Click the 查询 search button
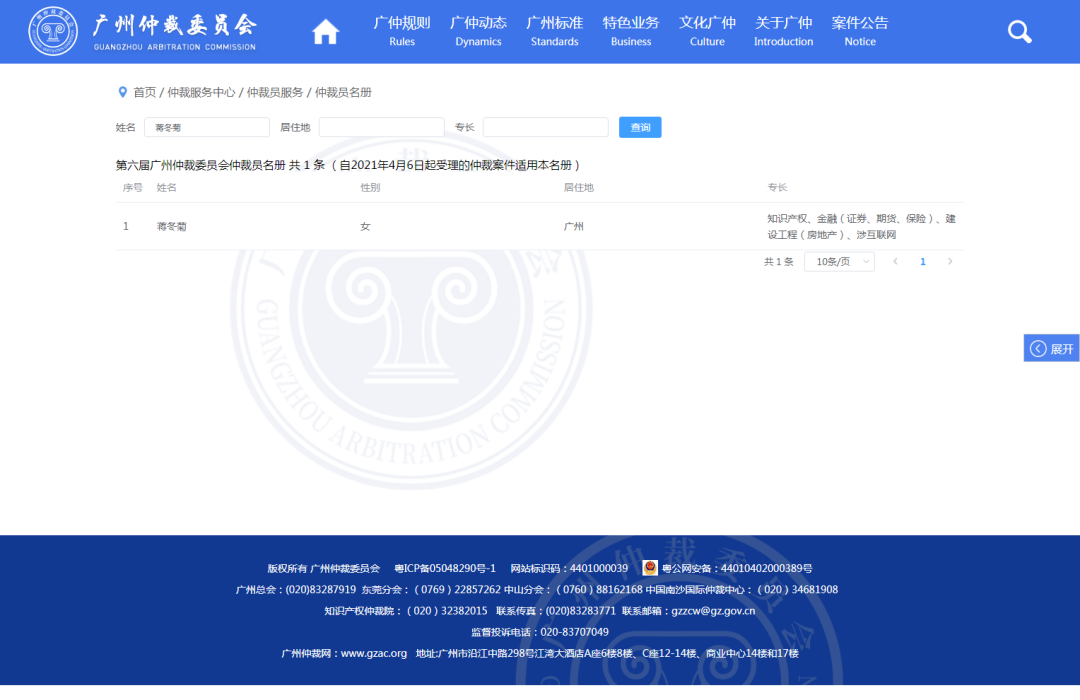1080x700 pixels. (x=640, y=127)
